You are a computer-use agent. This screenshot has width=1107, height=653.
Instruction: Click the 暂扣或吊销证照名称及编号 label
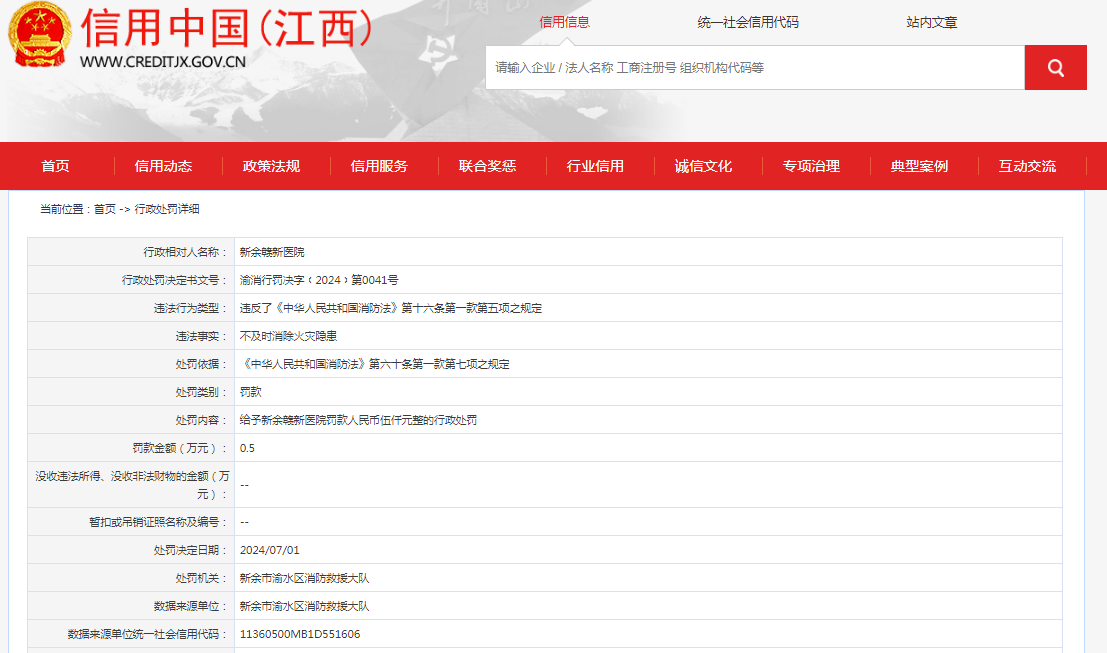158,522
